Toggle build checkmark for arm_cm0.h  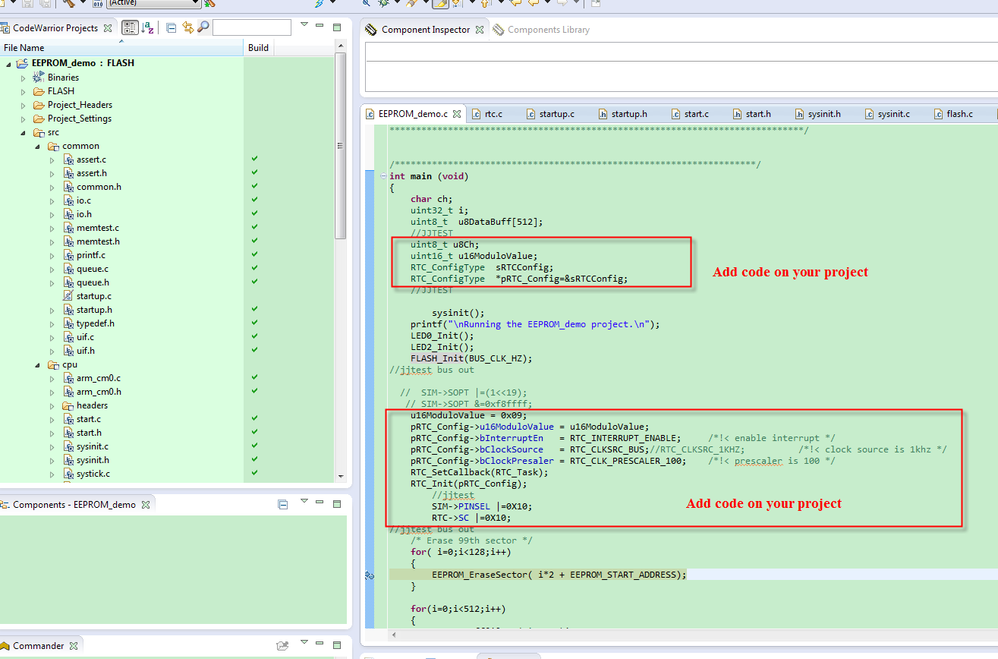(x=255, y=391)
